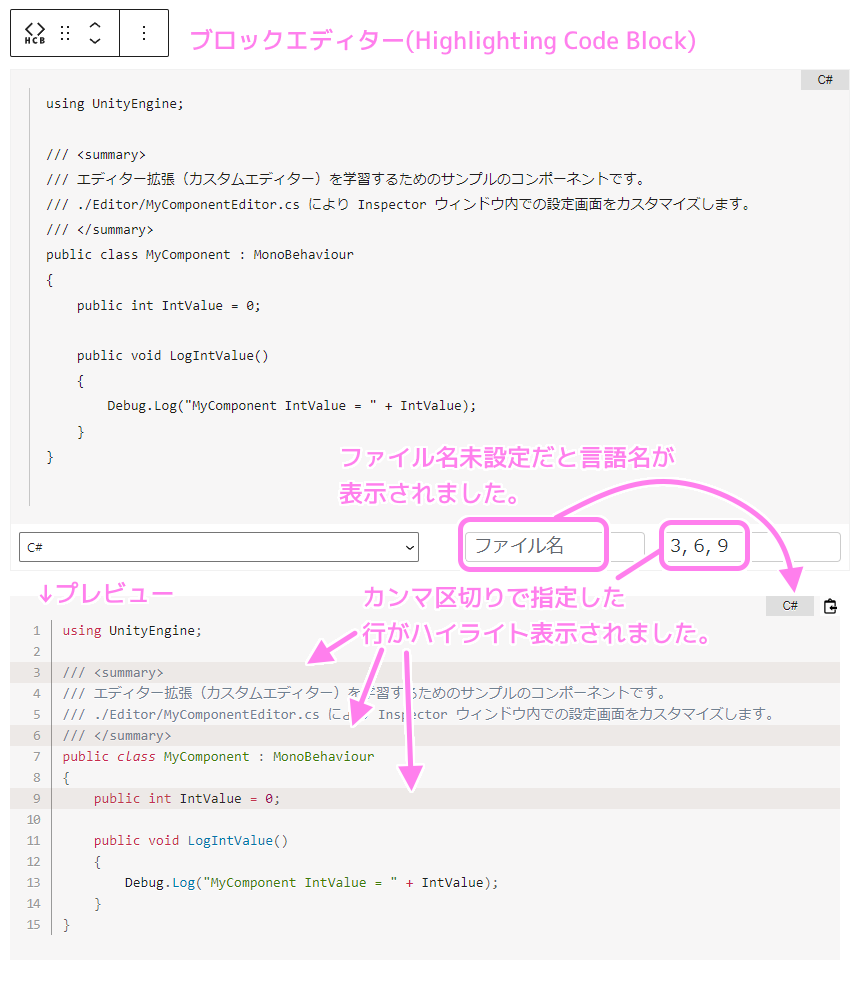This screenshot has height=1000, width=866.
Task: Click the HCB block type icon
Action: pyautogui.click(x=34, y=33)
